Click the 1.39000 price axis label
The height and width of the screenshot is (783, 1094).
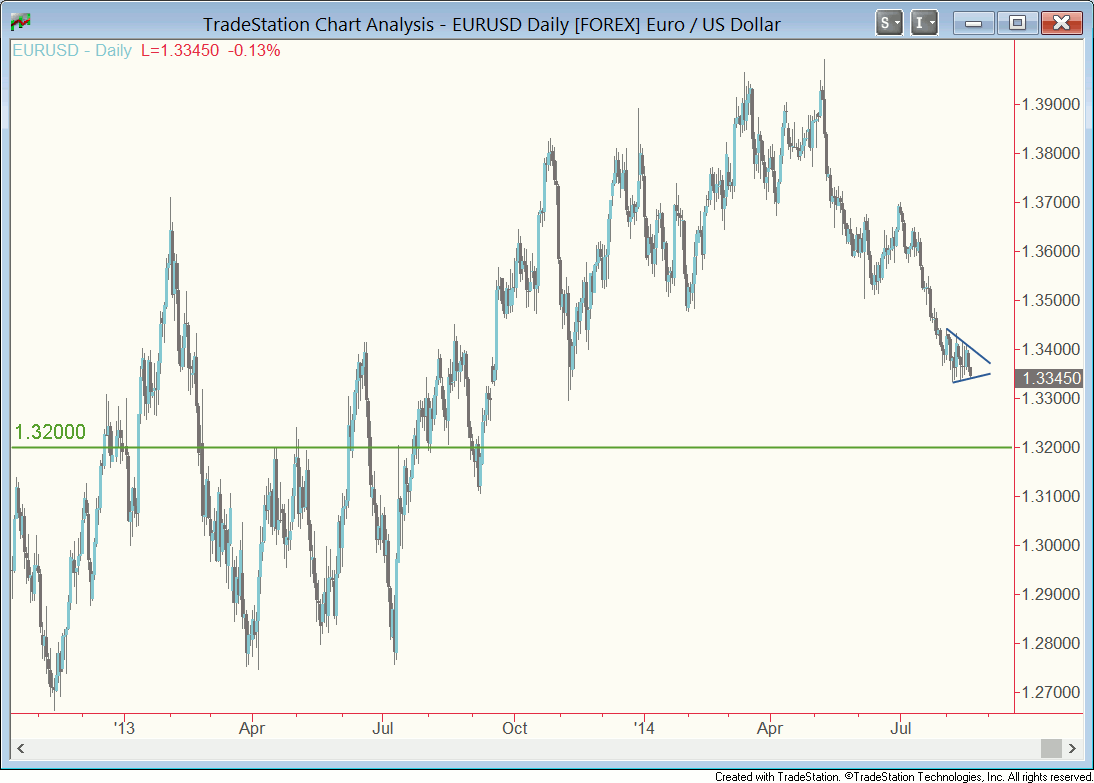tap(1050, 104)
